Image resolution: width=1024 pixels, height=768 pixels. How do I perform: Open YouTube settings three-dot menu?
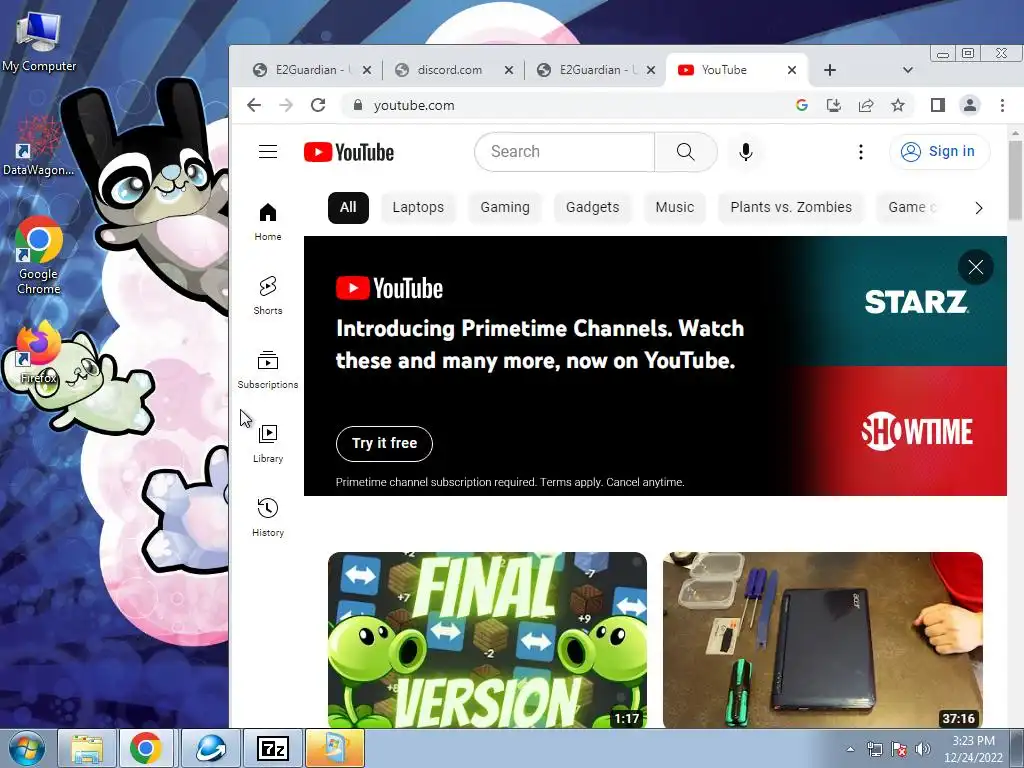[861, 152]
